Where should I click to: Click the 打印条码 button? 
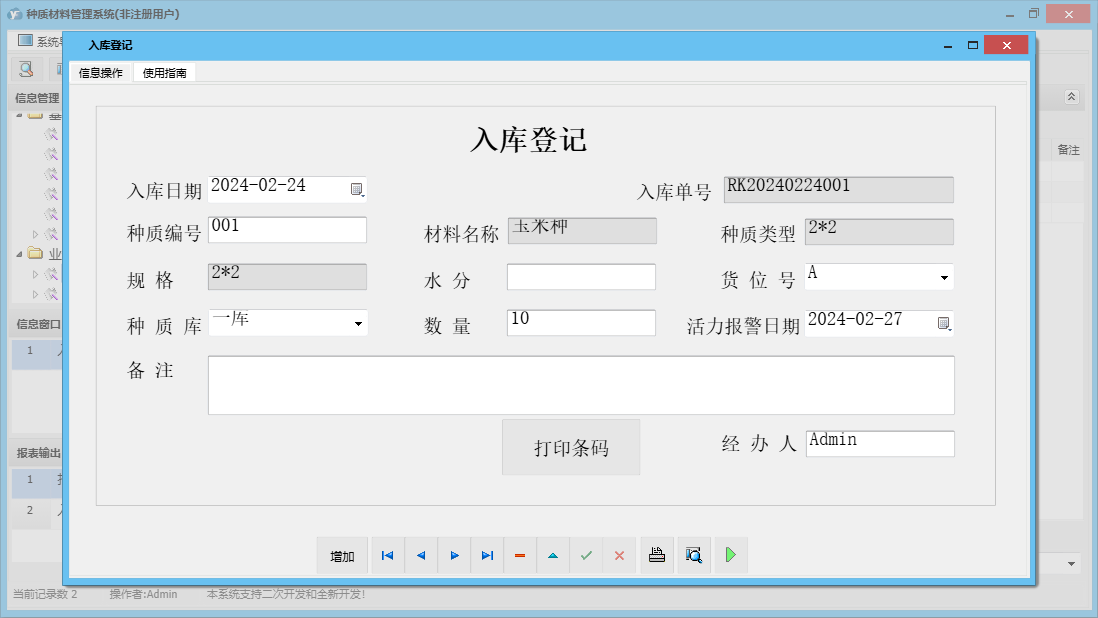(570, 447)
